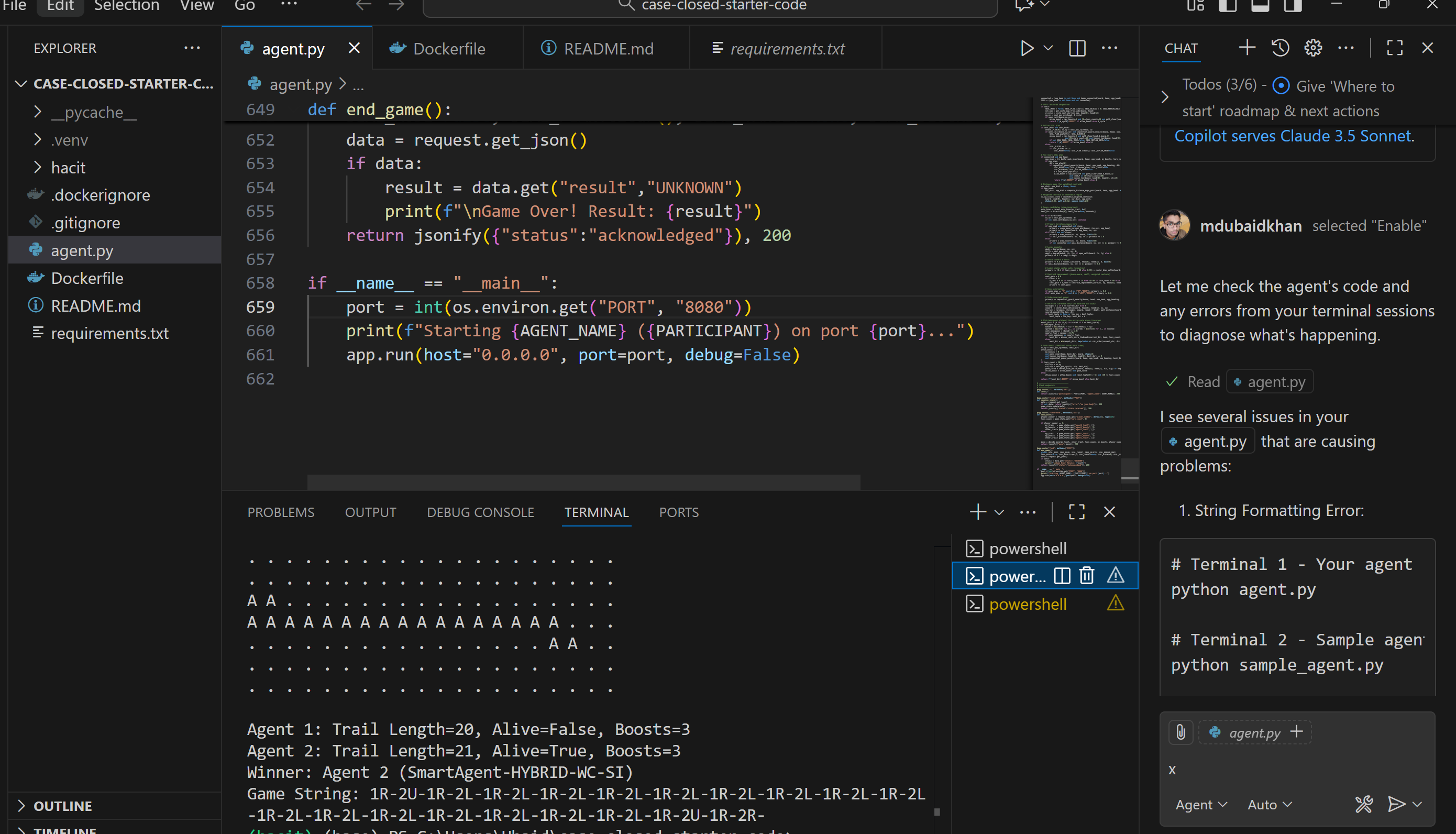Toggle the bottom panel layout icon
The height and width of the screenshot is (834, 1456).
coord(1260,6)
